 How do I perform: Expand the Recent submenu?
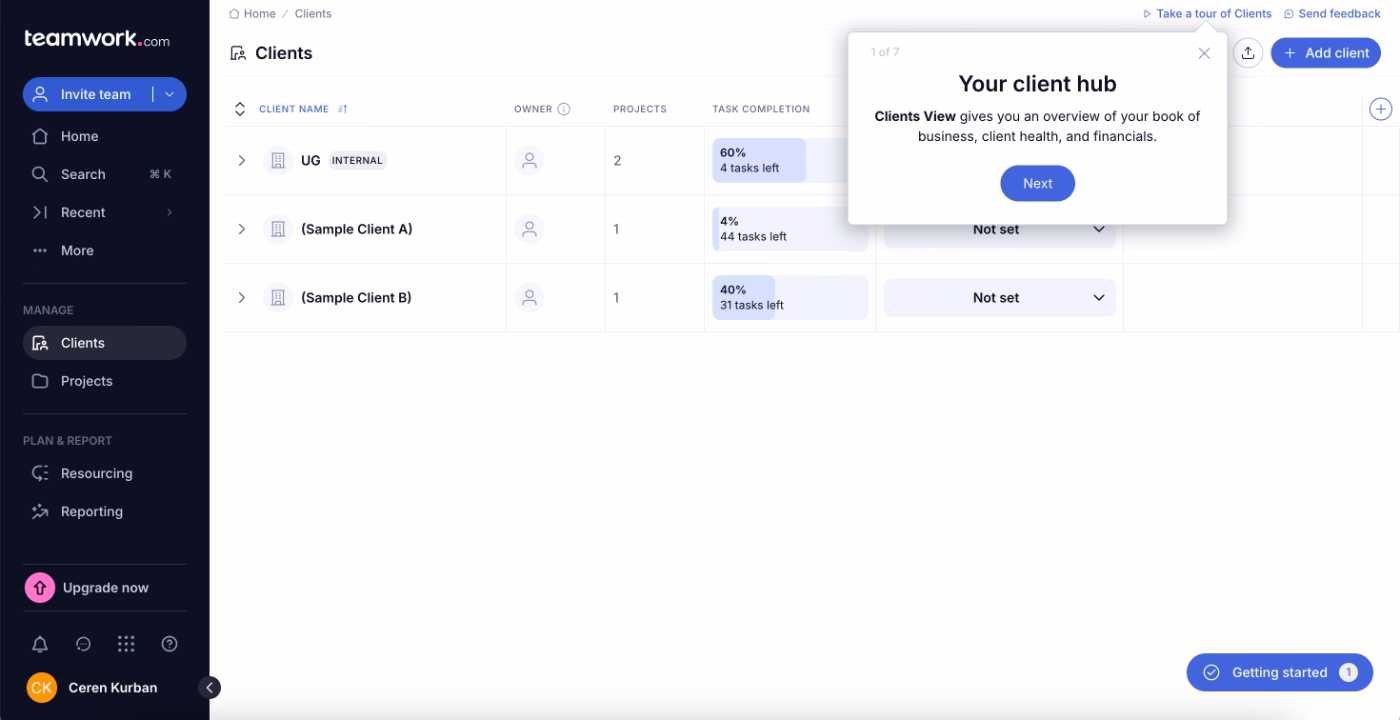click(x=169, y=212)
